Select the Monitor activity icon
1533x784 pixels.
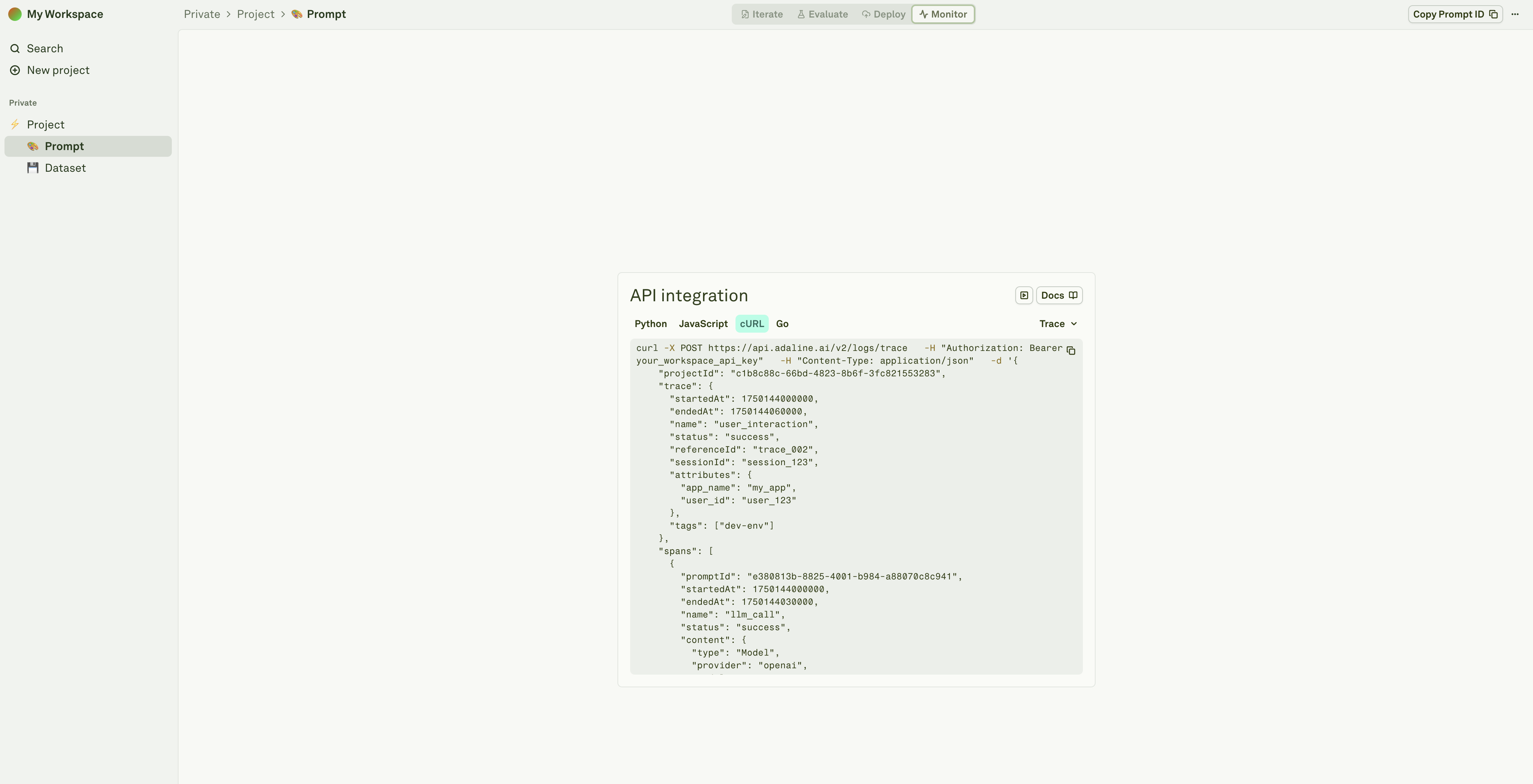[924, 14]
